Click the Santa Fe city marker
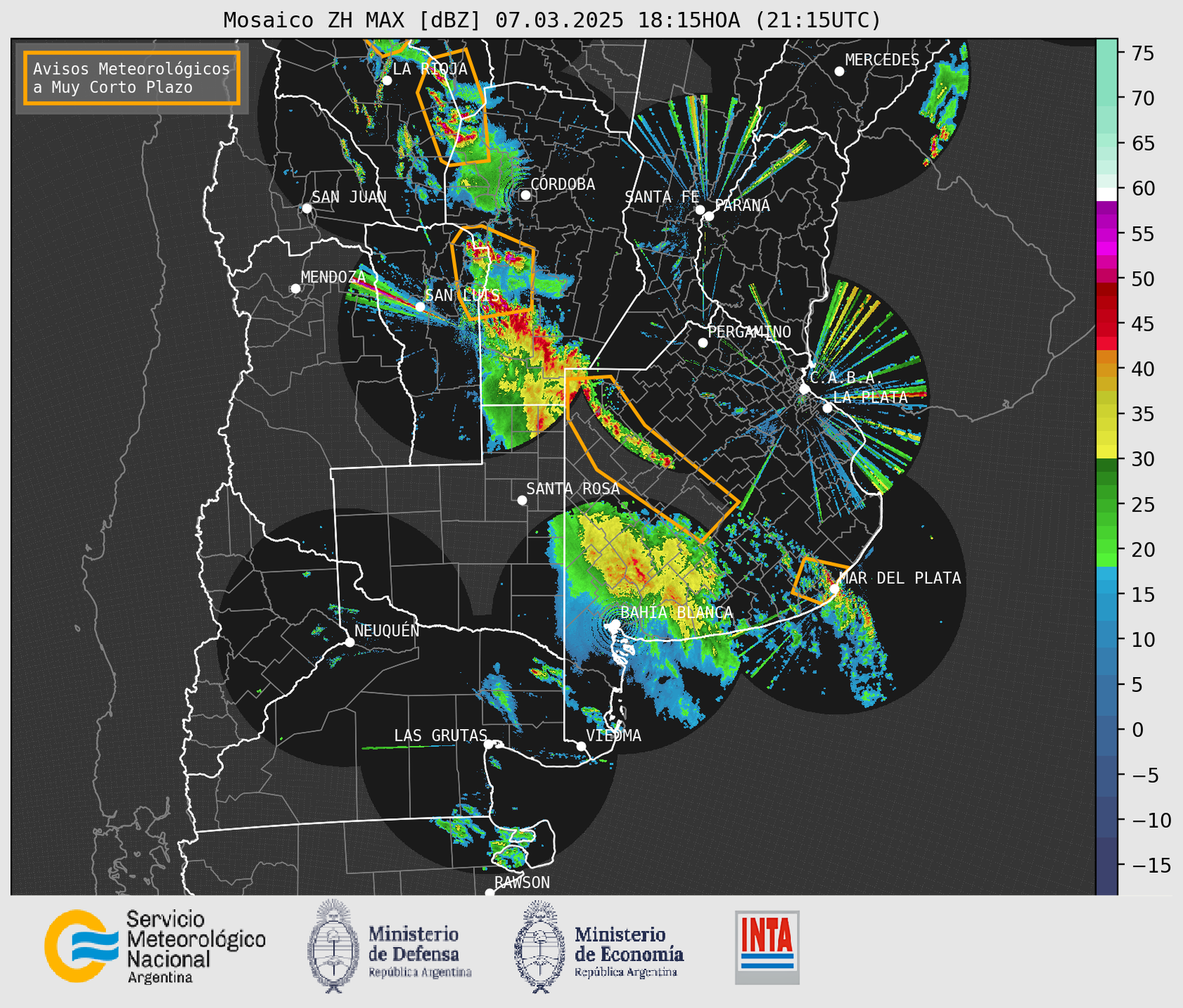This screenshot has width=1183, height=1008. click(x=700, y=210)
